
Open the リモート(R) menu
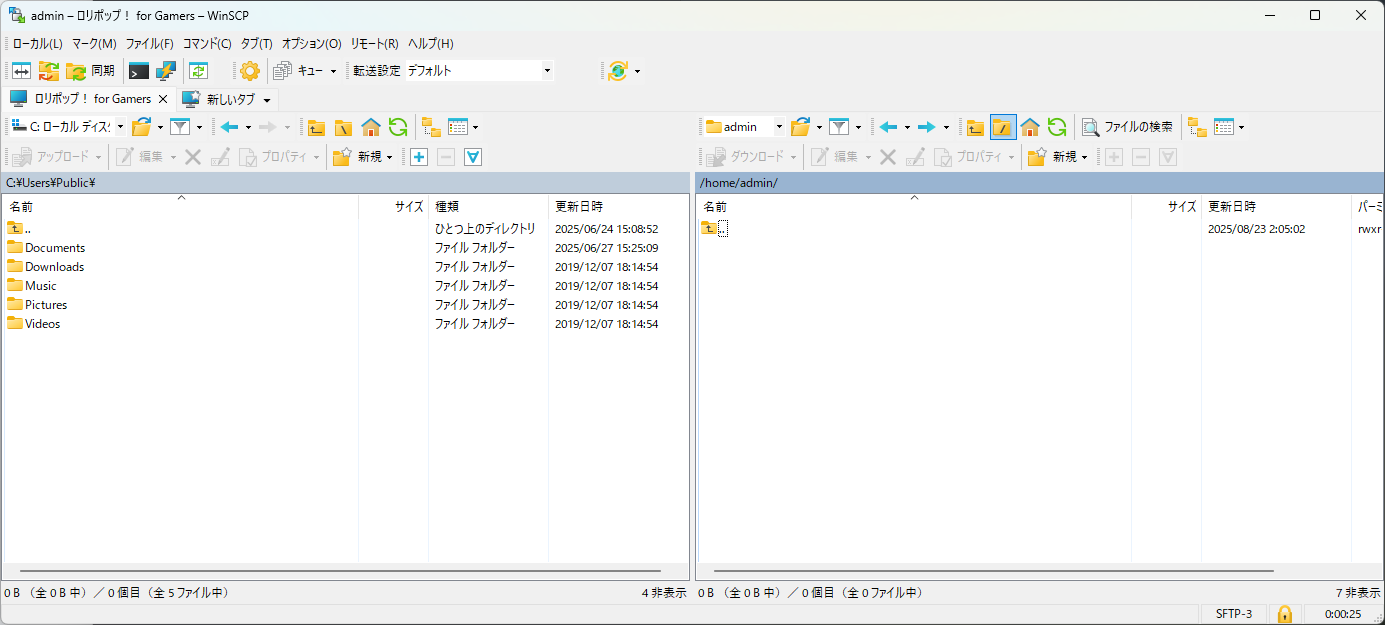tap(374, 44)
